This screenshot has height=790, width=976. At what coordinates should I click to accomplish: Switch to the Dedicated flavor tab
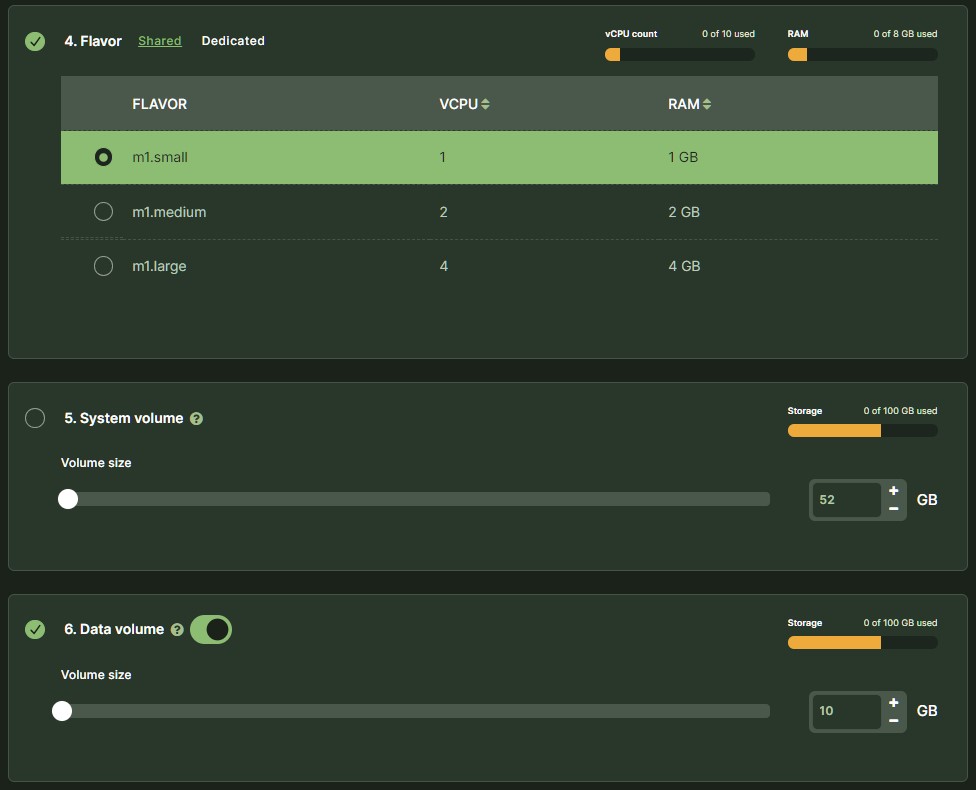[233, 41]
